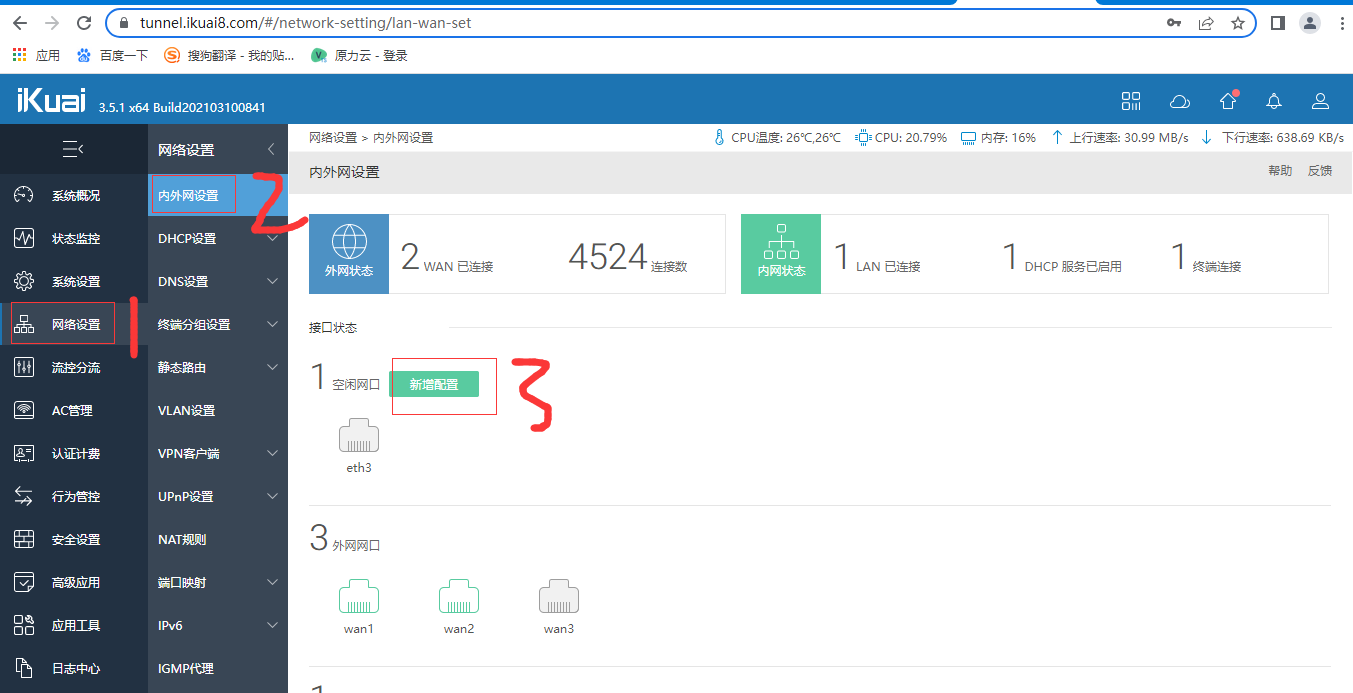Open the IGMP代理 submenu item
The image size is (1353, 693).
pos(218,668)
